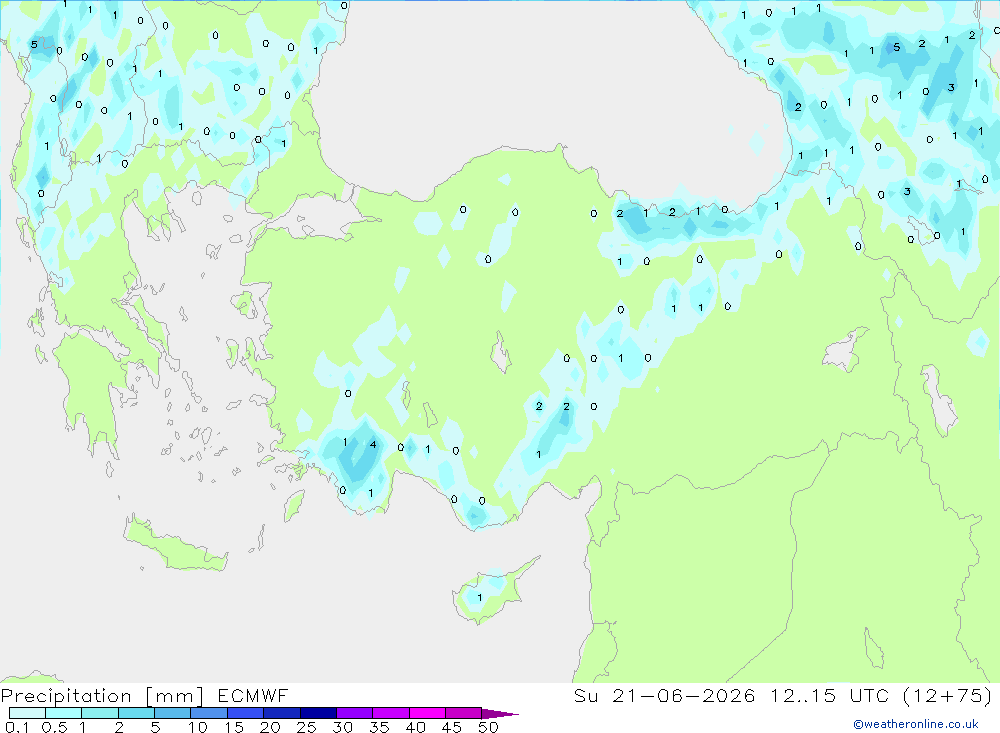
Task: Click the '50' legend scale label
Action: point(488,727)
